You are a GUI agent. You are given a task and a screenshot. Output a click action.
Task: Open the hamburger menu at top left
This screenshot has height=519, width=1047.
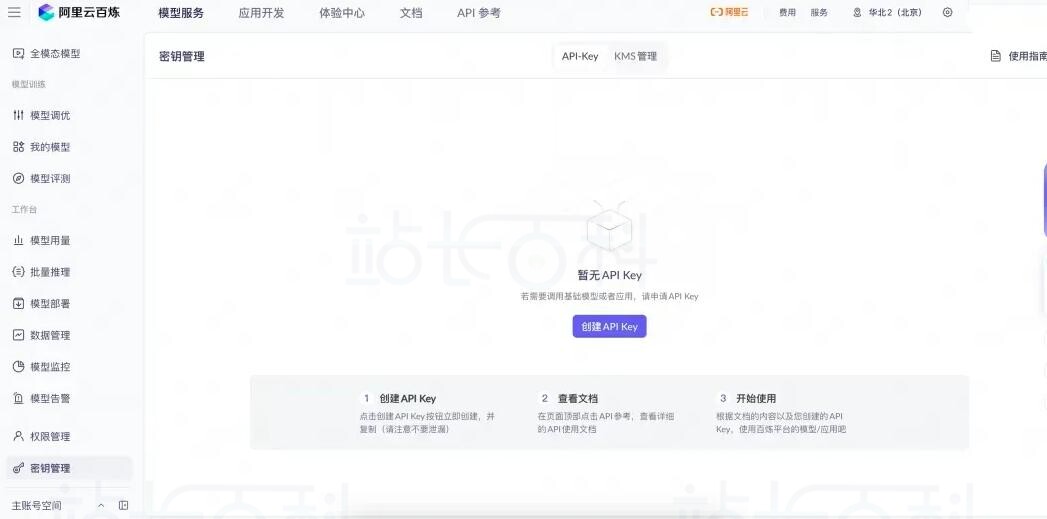pyautogui.click(x=14, y=13)
